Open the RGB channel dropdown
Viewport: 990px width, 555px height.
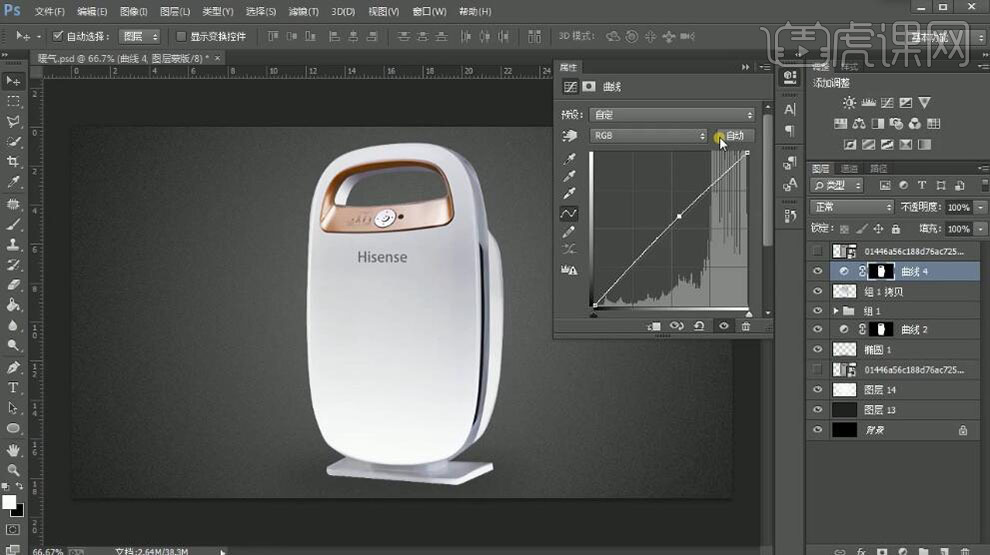pyautogui.click(x=648, y=136)
